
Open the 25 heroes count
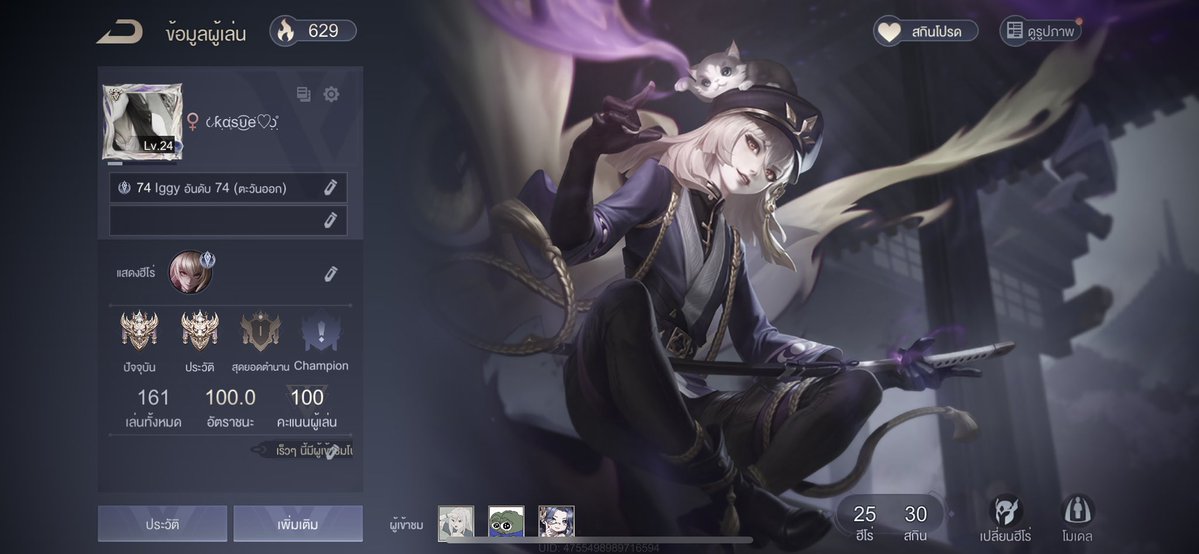point(865,522)
